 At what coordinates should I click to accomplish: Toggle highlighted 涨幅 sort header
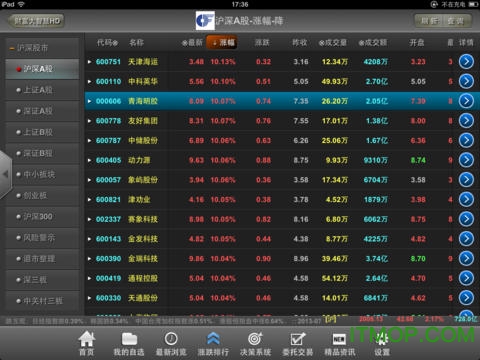(222, 42)
